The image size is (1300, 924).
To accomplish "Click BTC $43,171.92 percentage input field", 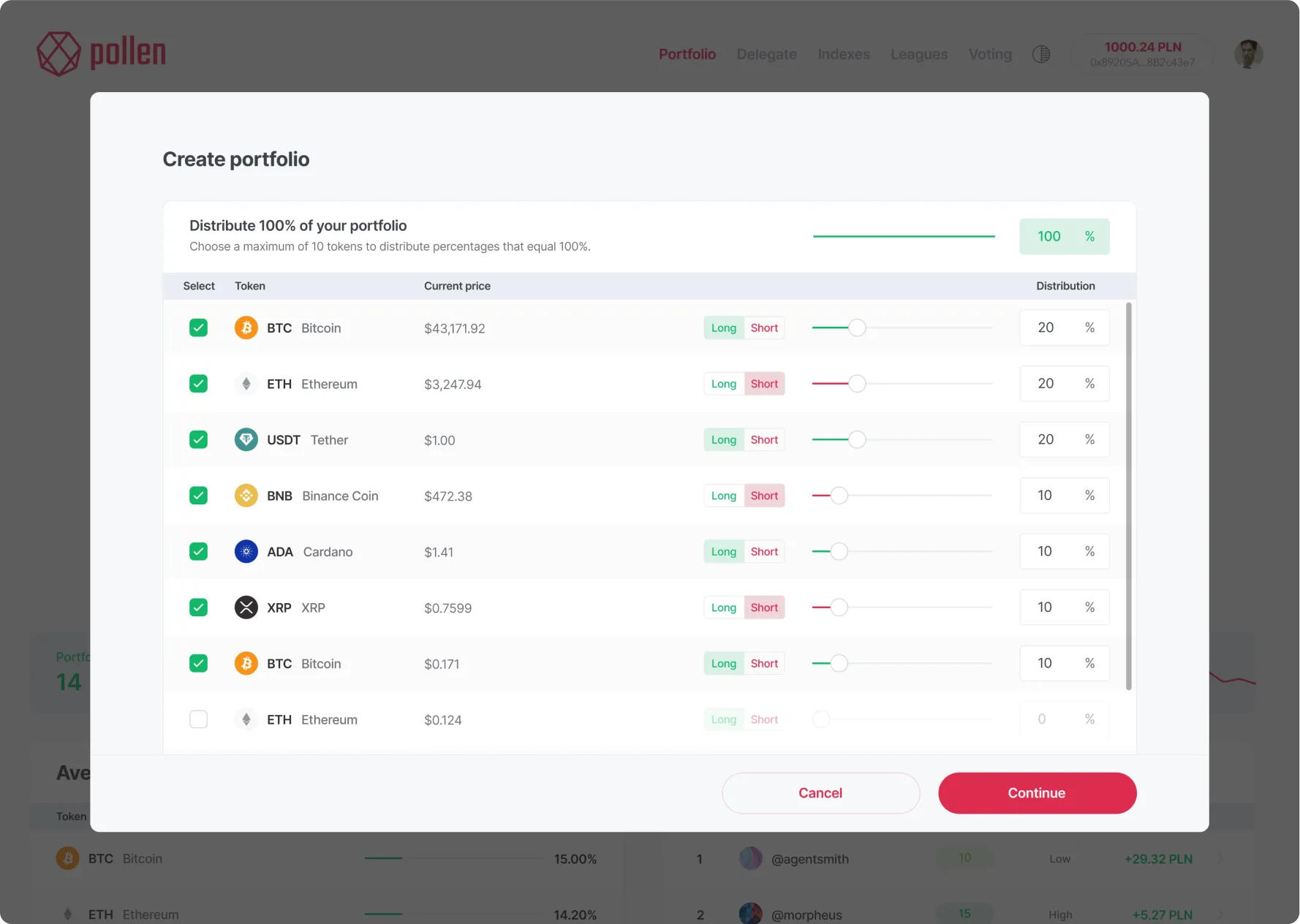I will tap(1064, 327).
